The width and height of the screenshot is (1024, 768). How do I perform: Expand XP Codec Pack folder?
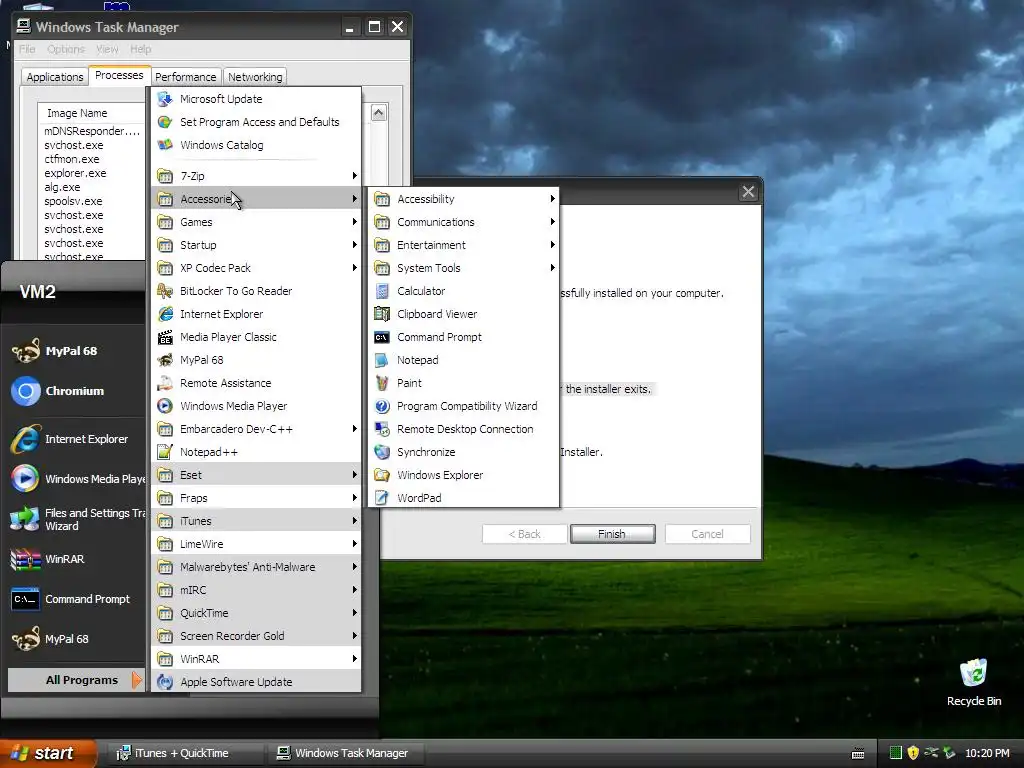pos(256,268)
